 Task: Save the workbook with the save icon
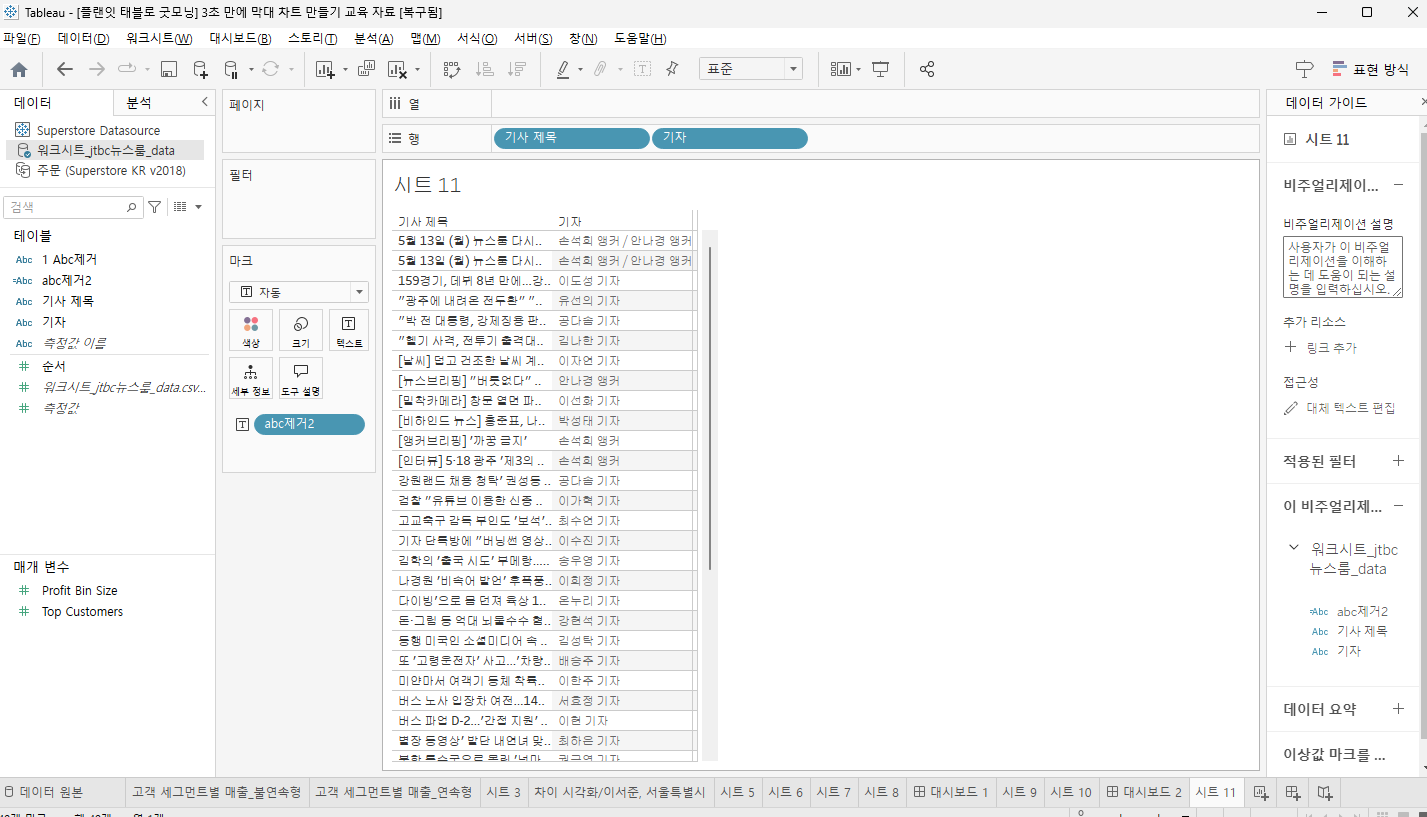click(169, 69)
